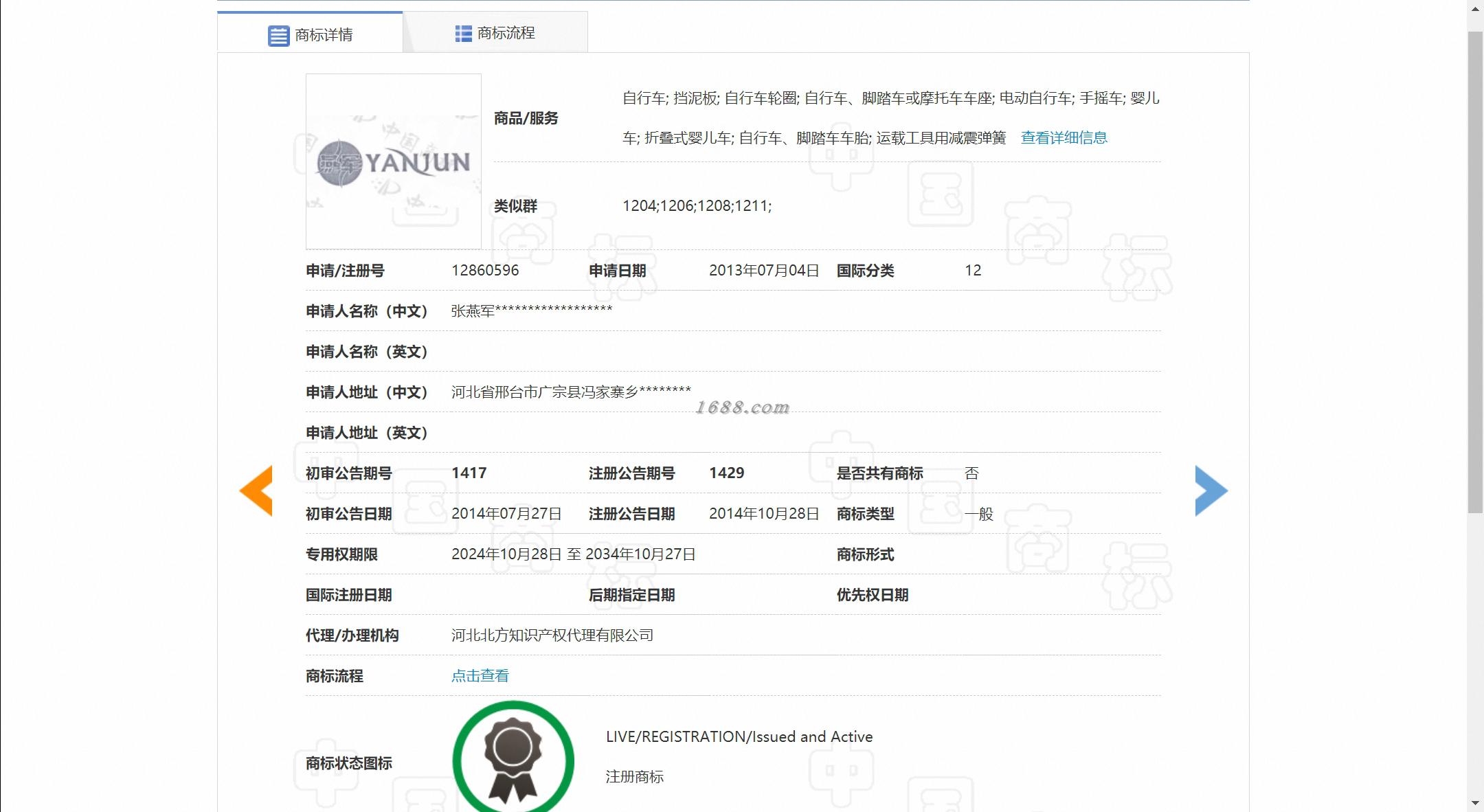The height and width of the screenshot is (812, 1484).
Task: Click the list icon on 商标详情 tab
Action: coord(278,36)
